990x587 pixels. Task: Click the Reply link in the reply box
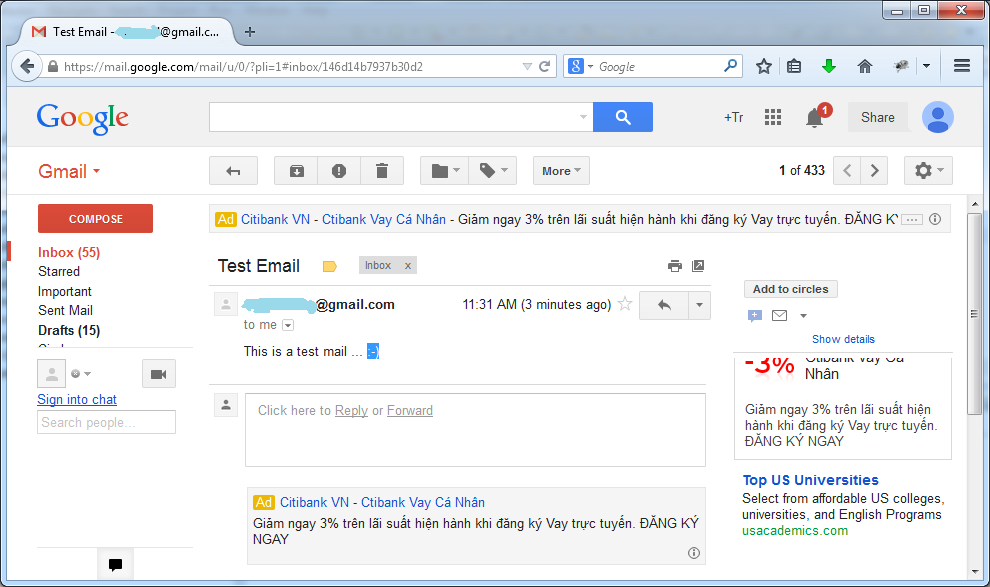[x=351, y=410]
